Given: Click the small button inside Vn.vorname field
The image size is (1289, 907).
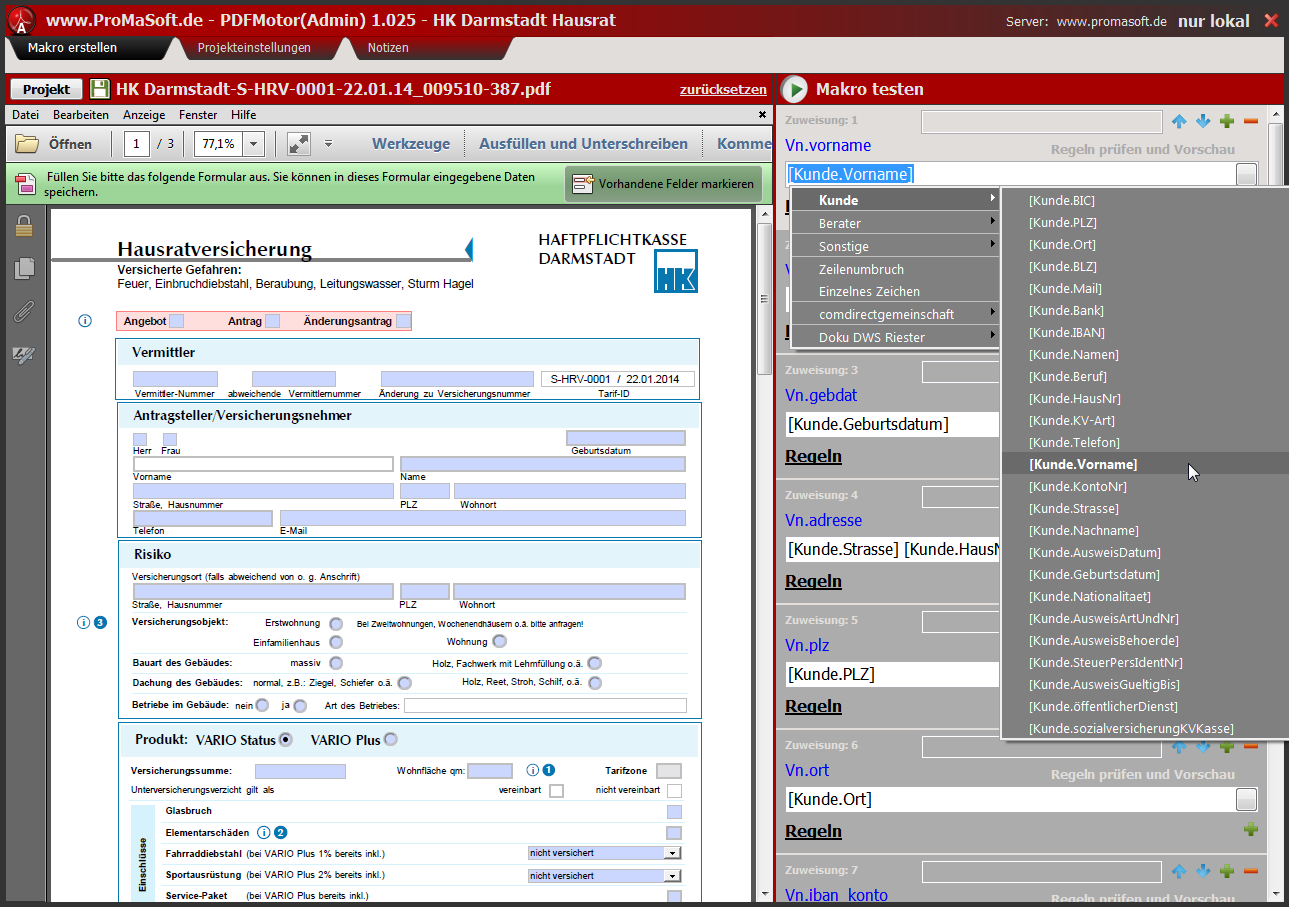Looking at the screenshot, I should [1246, 174].
